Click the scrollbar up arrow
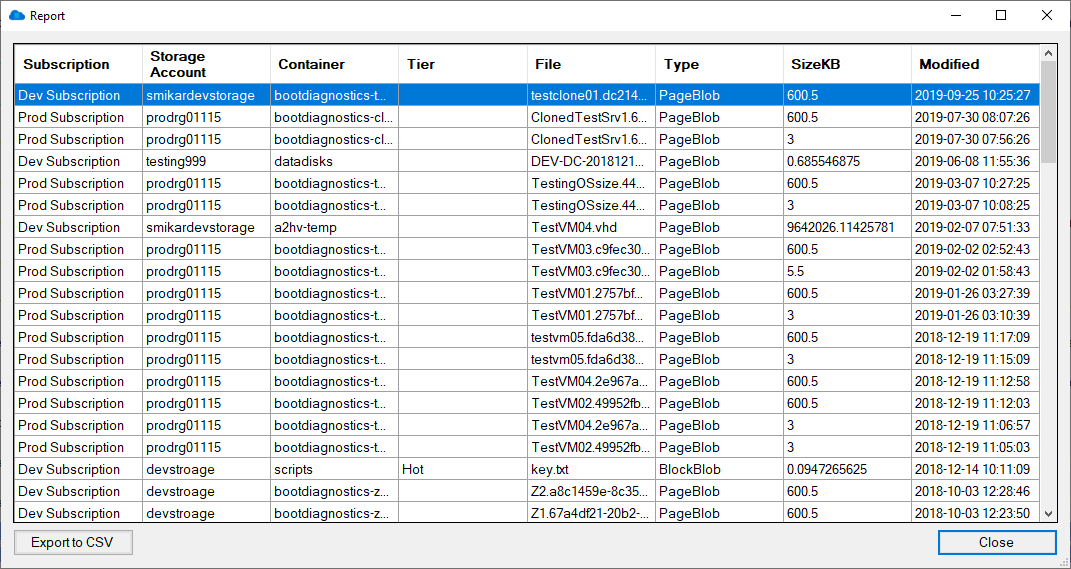This screenshot has width=1071, height=569. click(x=1048, y=53)
